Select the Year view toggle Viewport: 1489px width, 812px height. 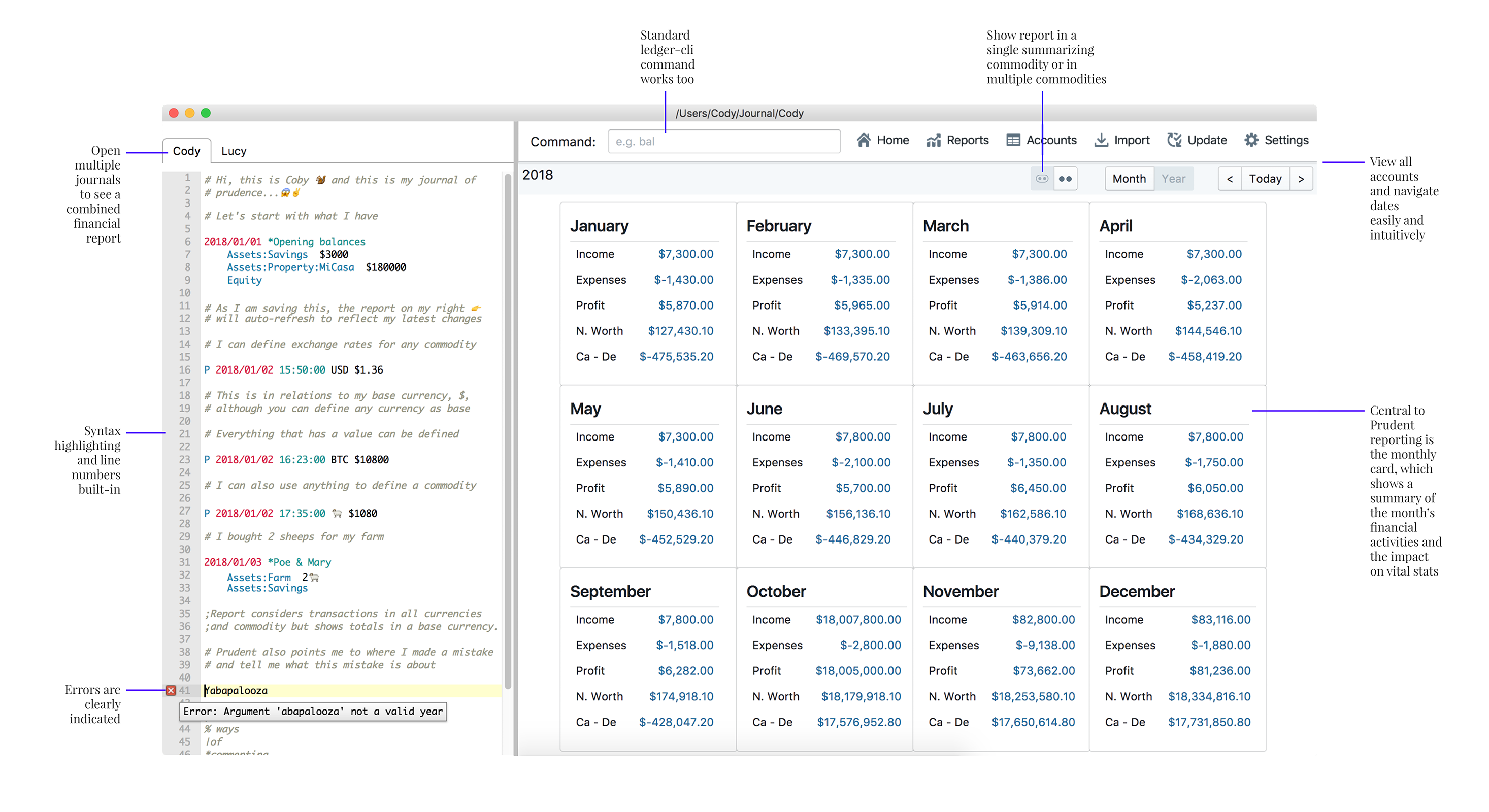click(1173, 179)
